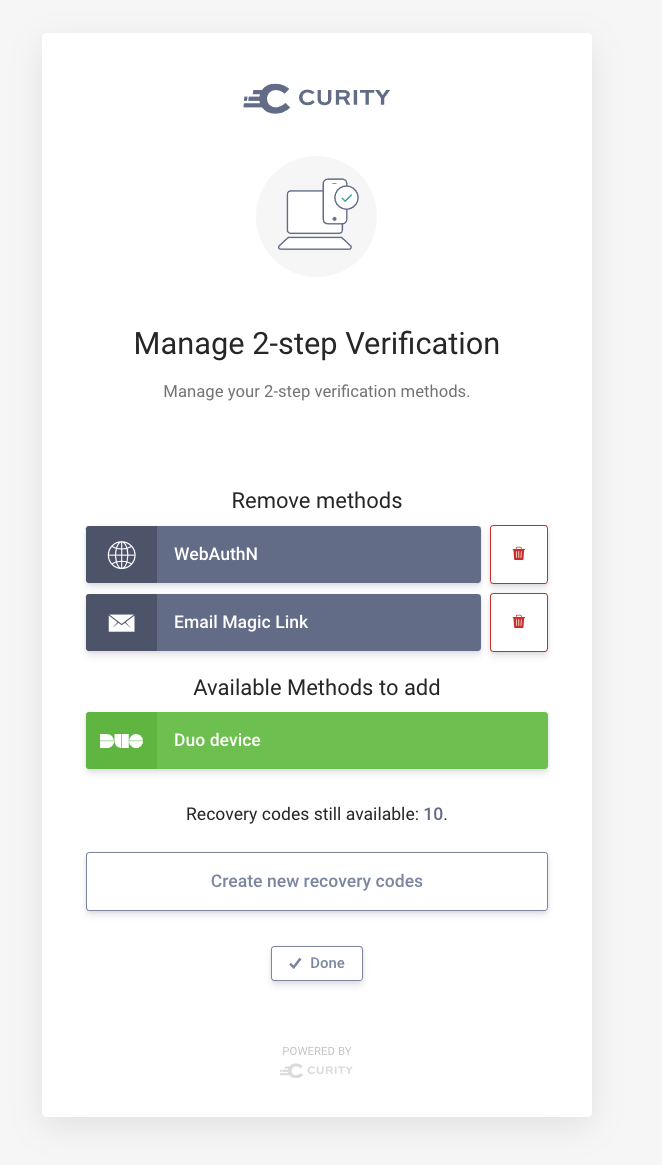Viewport: 662px width, 1165px height.
Task: Click the recovery codes count 10
Action: tap(432, 814)
